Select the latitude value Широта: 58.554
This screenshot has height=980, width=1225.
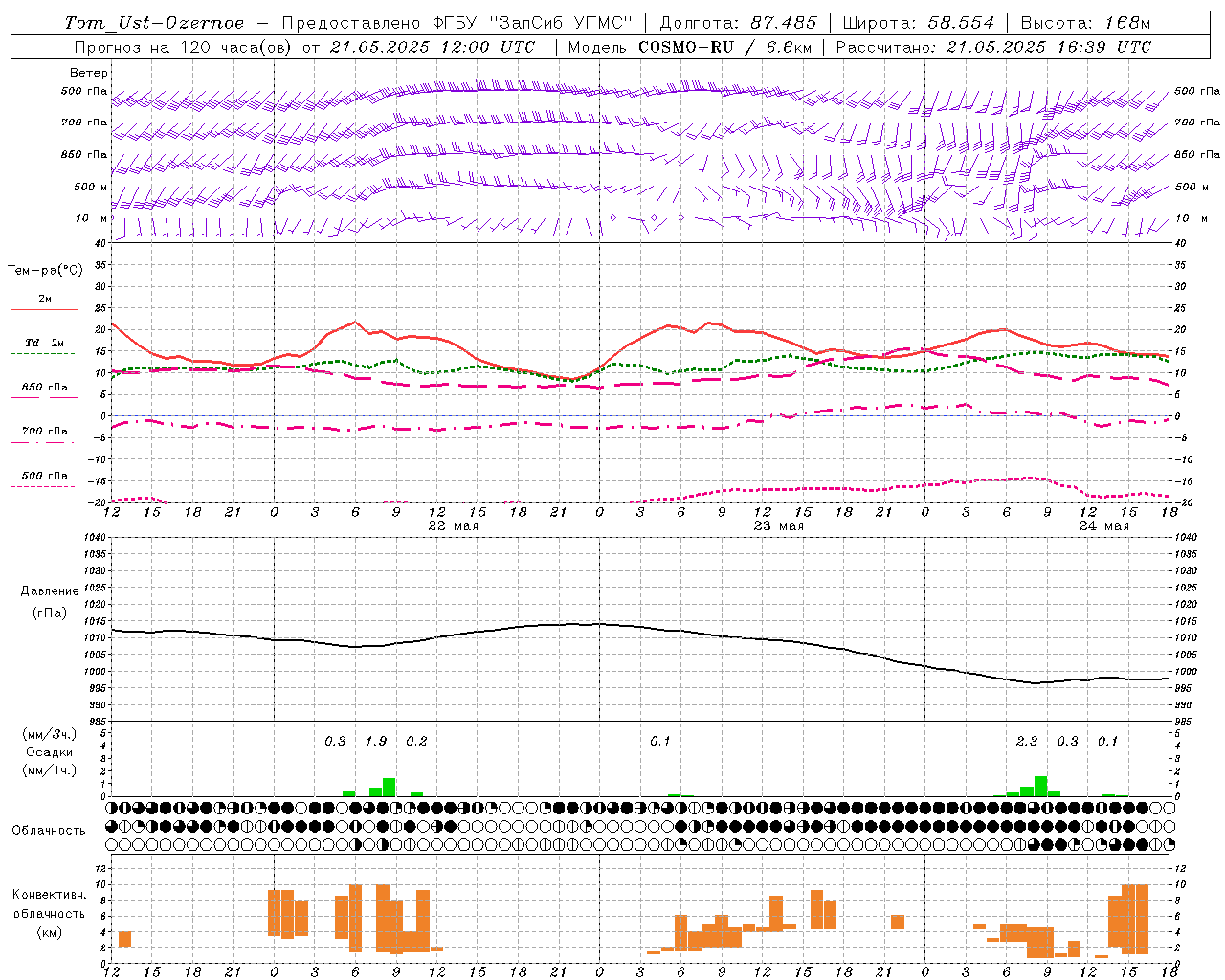[918, 23]
